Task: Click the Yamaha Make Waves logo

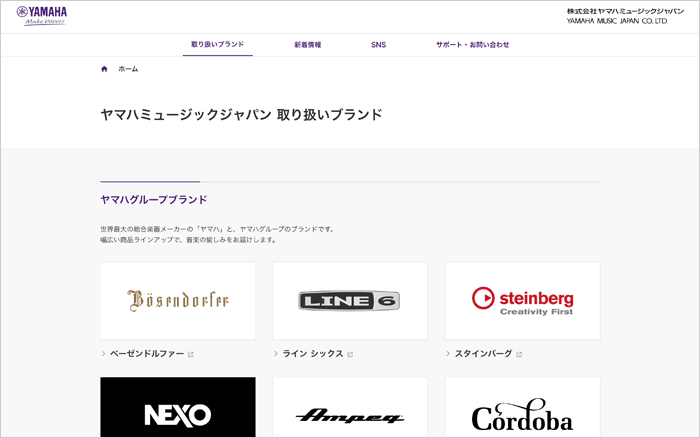Action: 42,15
